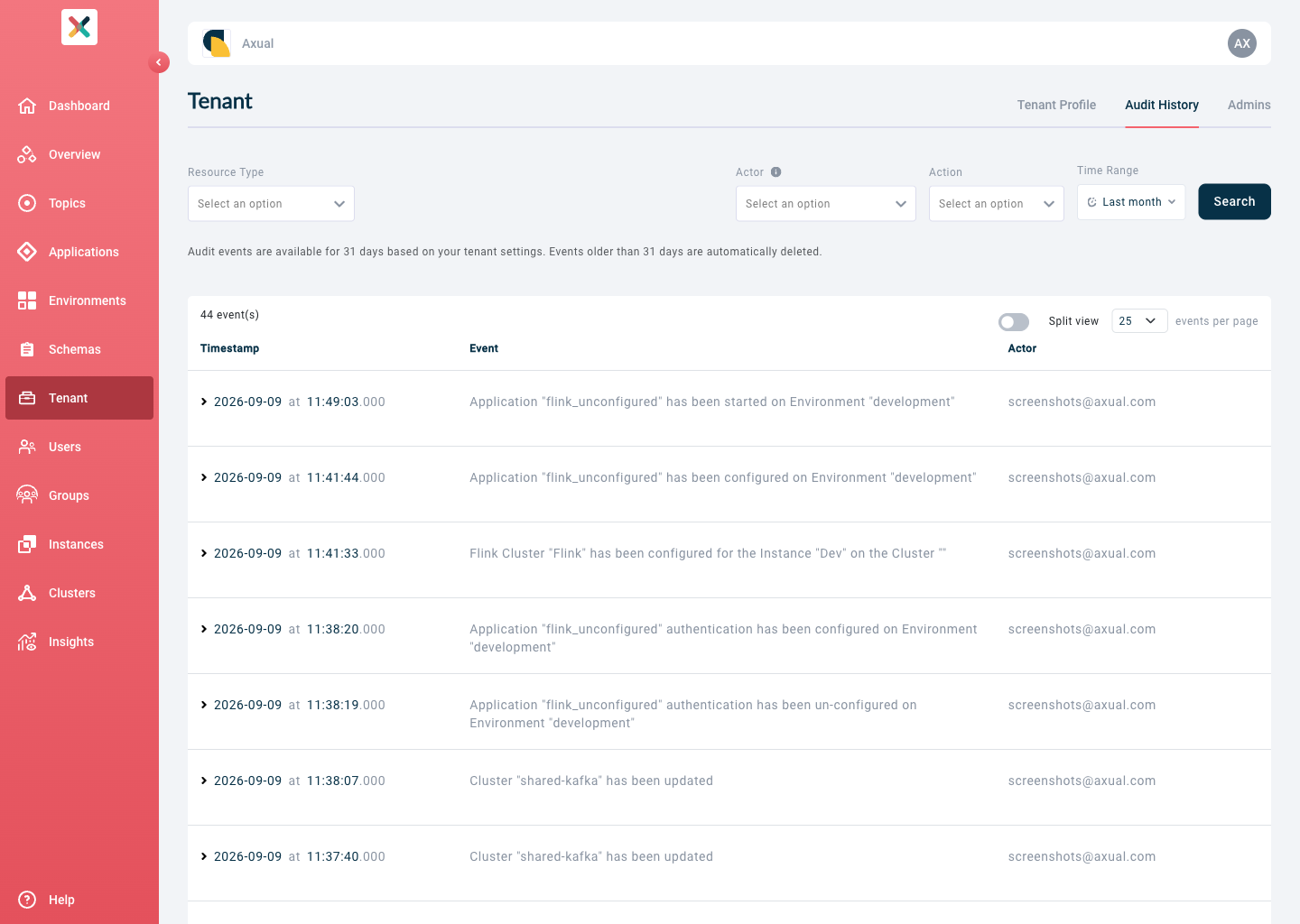
Task: Switch to the Audit History tab
Action: pyautogui.click(x=1162, y=105)
